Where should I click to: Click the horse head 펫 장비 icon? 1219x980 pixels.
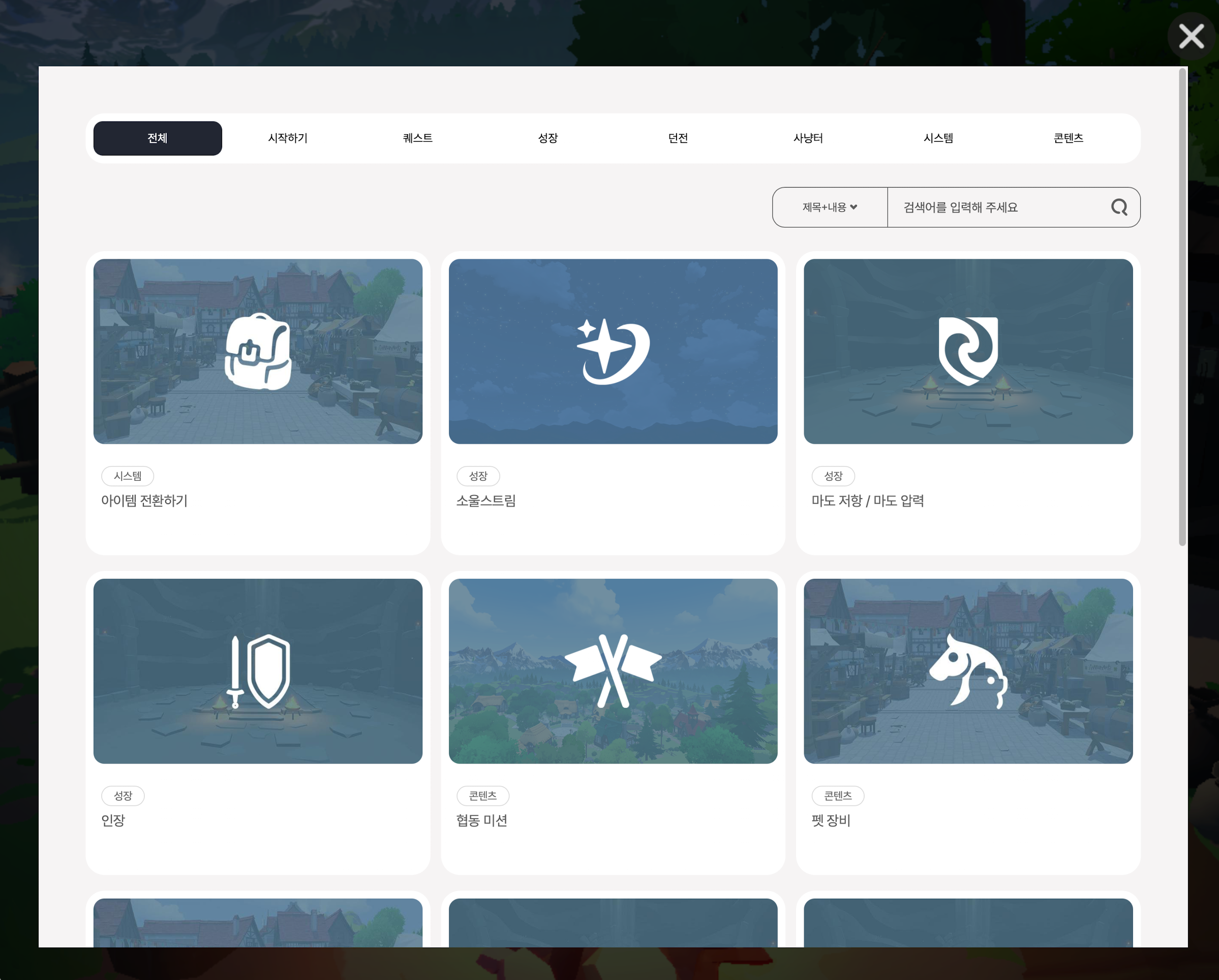click(968, 671)
